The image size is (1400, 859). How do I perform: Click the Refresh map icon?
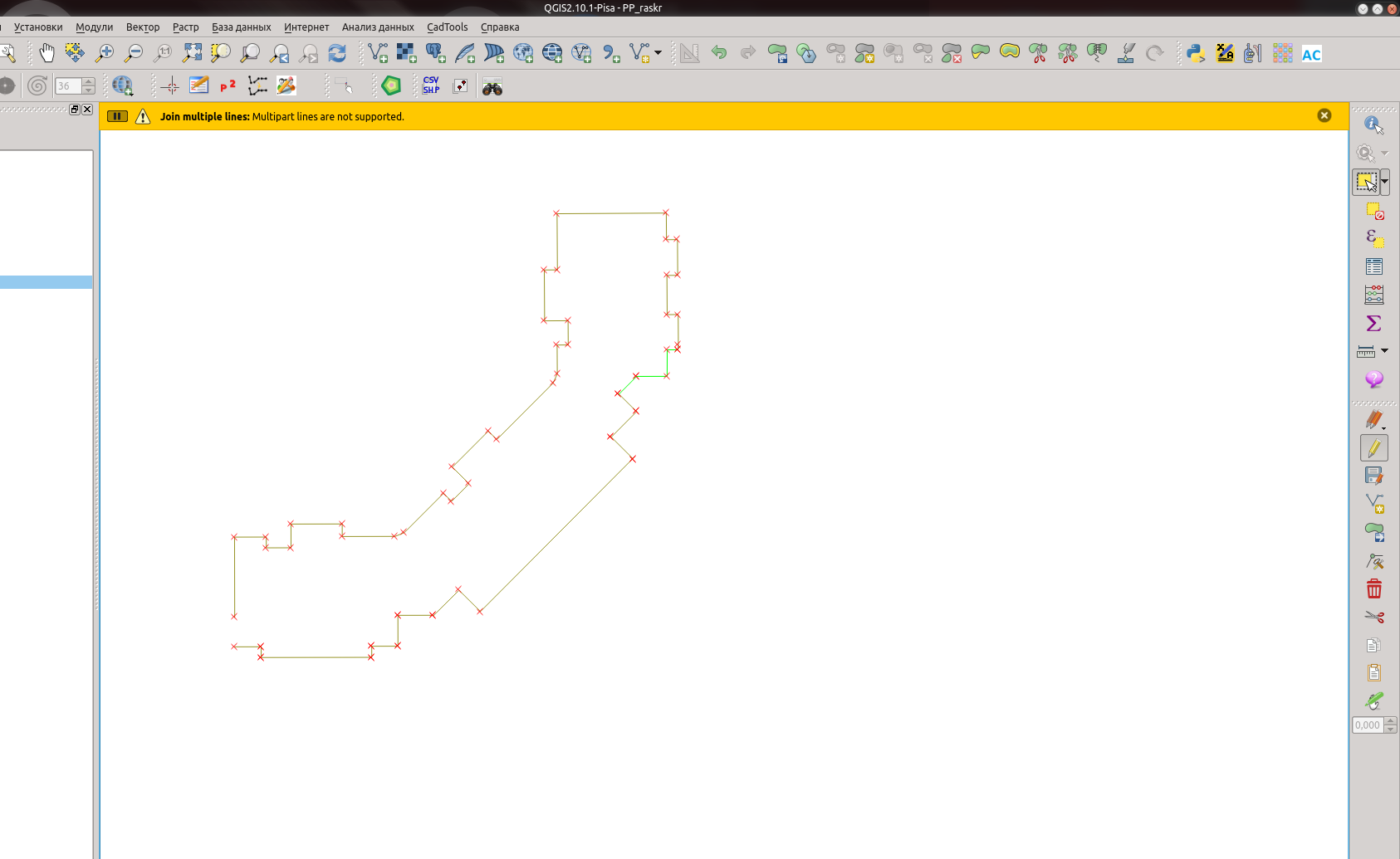coord(337,54)
